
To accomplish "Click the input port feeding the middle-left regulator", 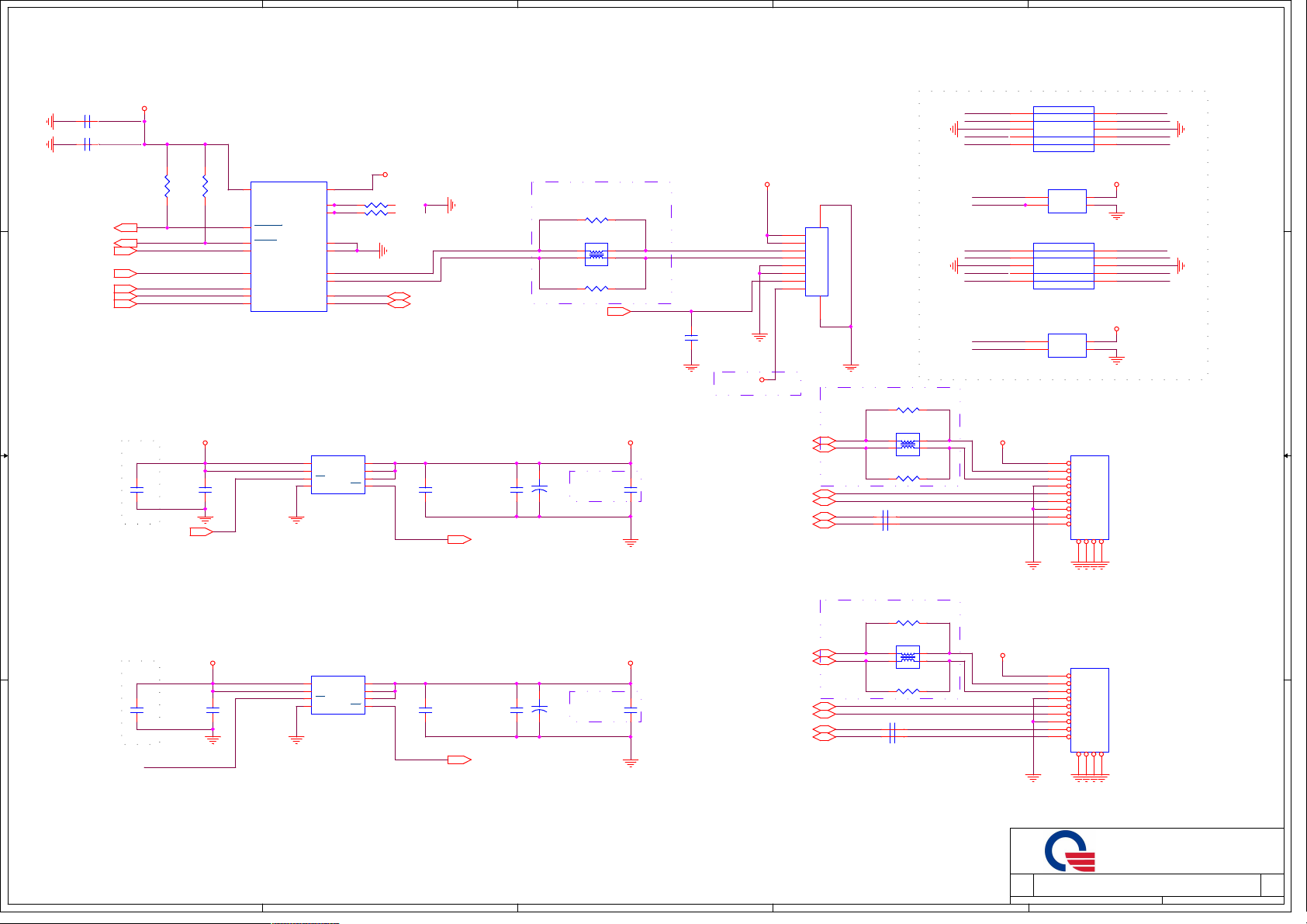I will pyautogui.click(x=201, y=531).
